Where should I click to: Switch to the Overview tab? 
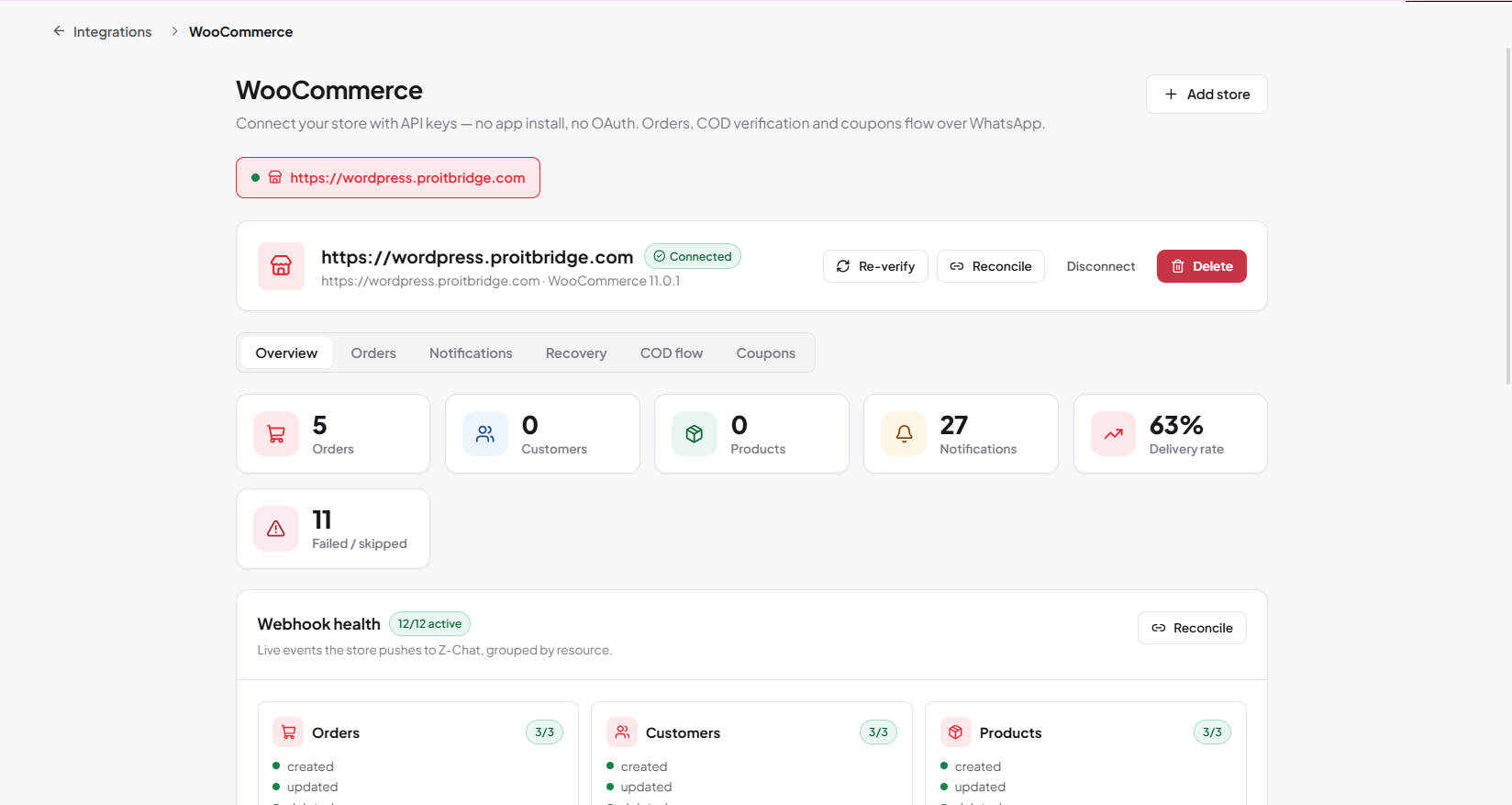pos(286,353)
